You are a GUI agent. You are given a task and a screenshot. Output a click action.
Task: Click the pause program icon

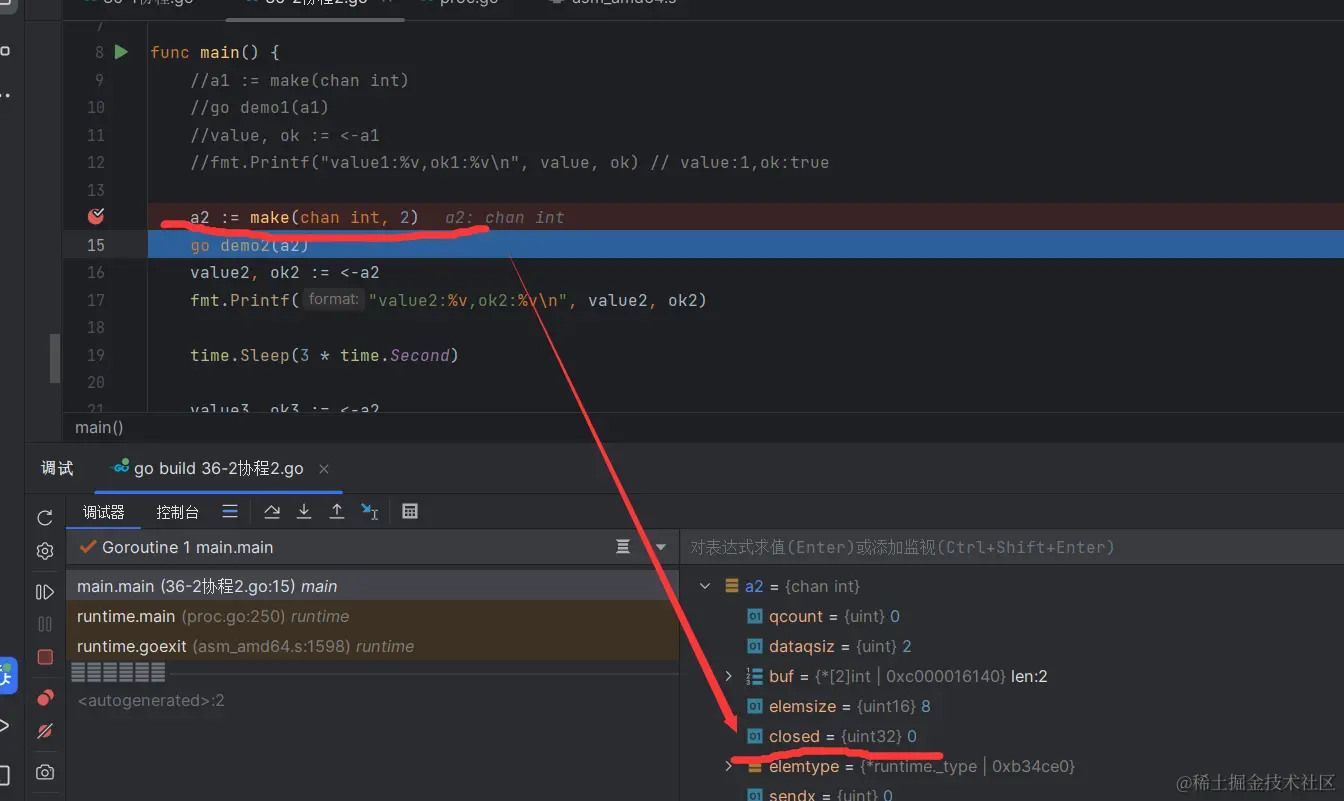45,624
